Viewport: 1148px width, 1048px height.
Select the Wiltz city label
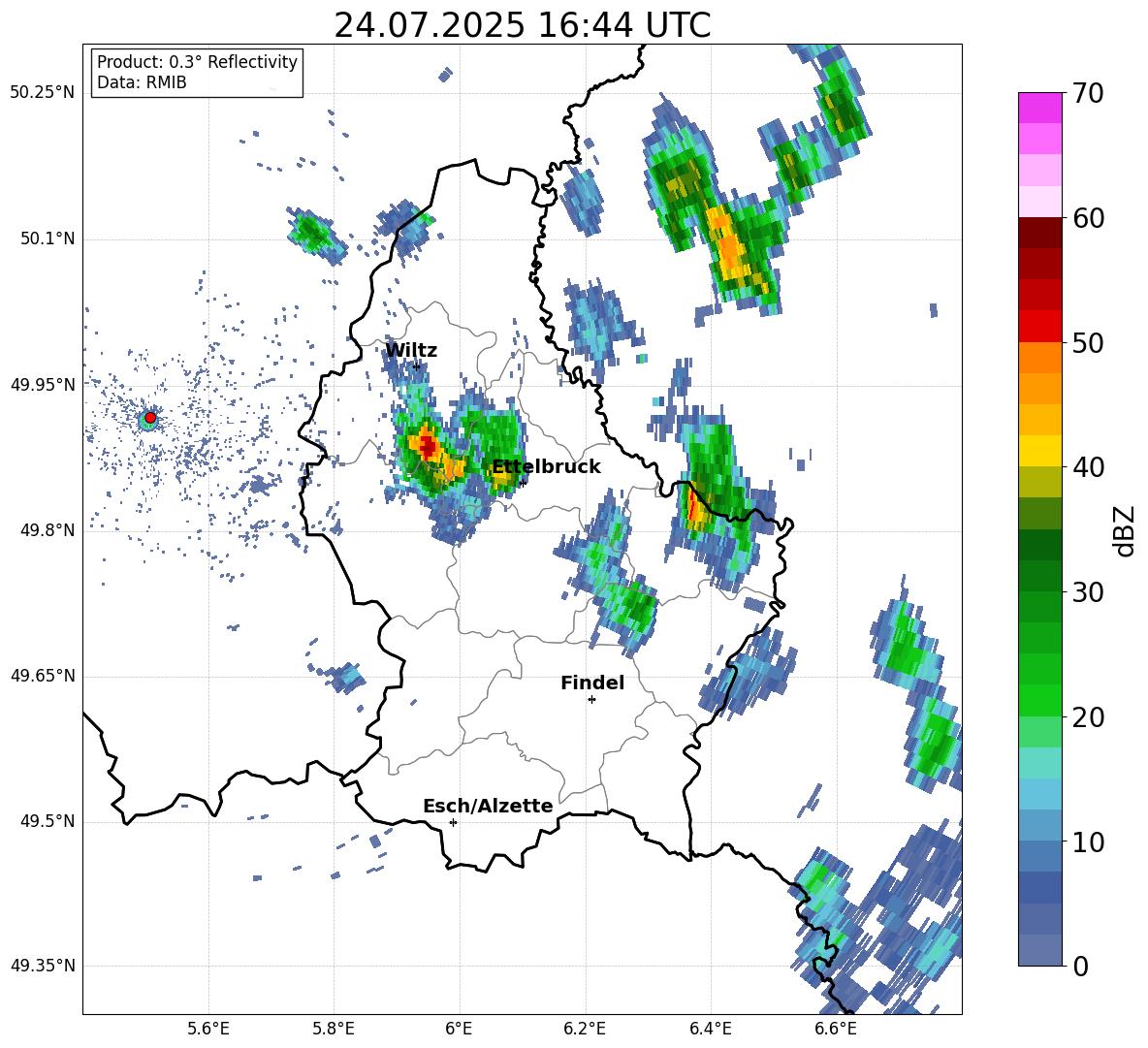[x=411, y=351]
